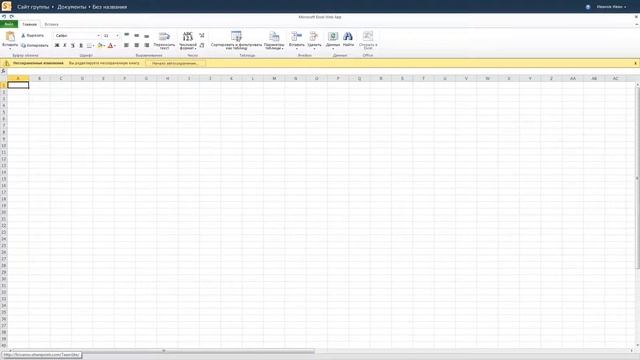The image size is (640, 360).
Task: Select column header AA
Action: click(x=573, y=78)
